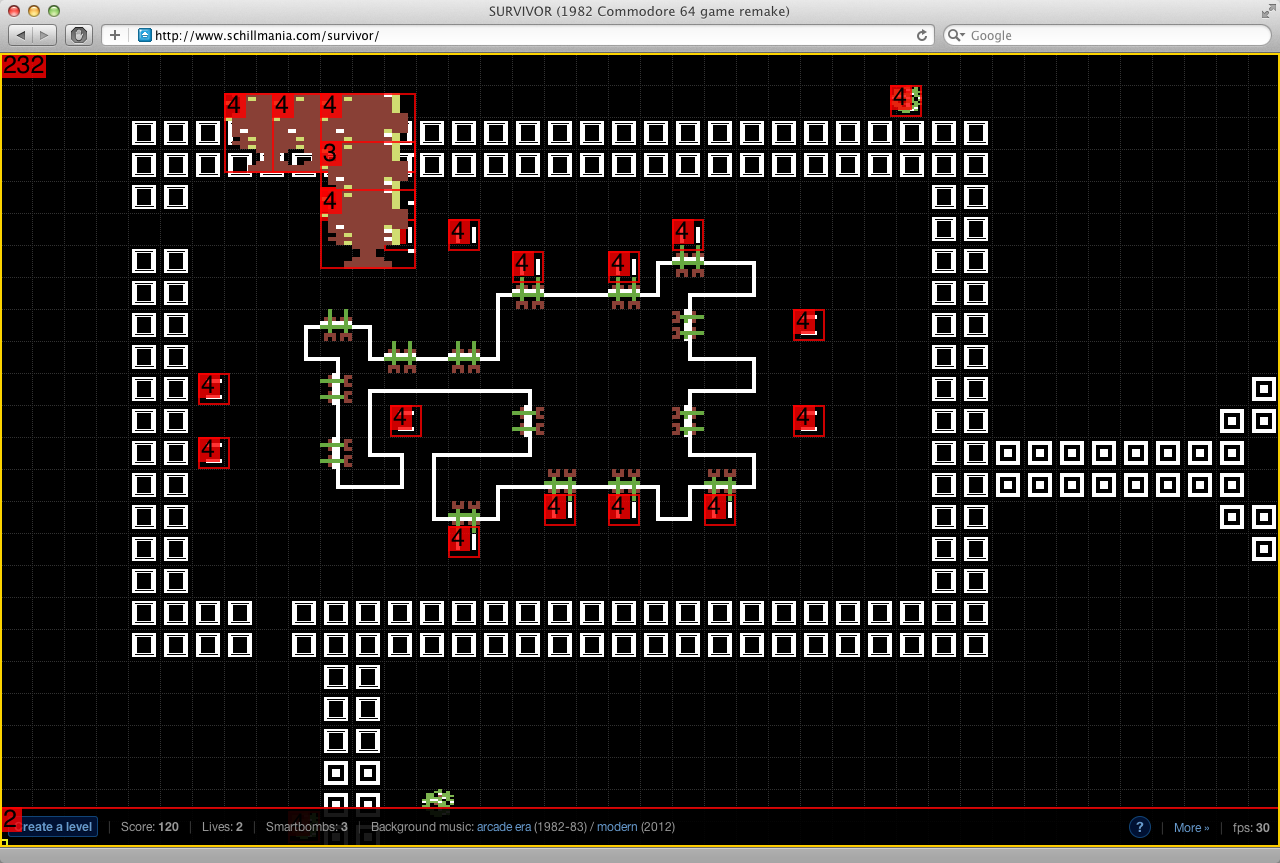Image resolution: width=1280 pixels, height=863 pixels.
Task: Enter full screen via the window's corner arrows icon
Action: tap(1269, 11)
